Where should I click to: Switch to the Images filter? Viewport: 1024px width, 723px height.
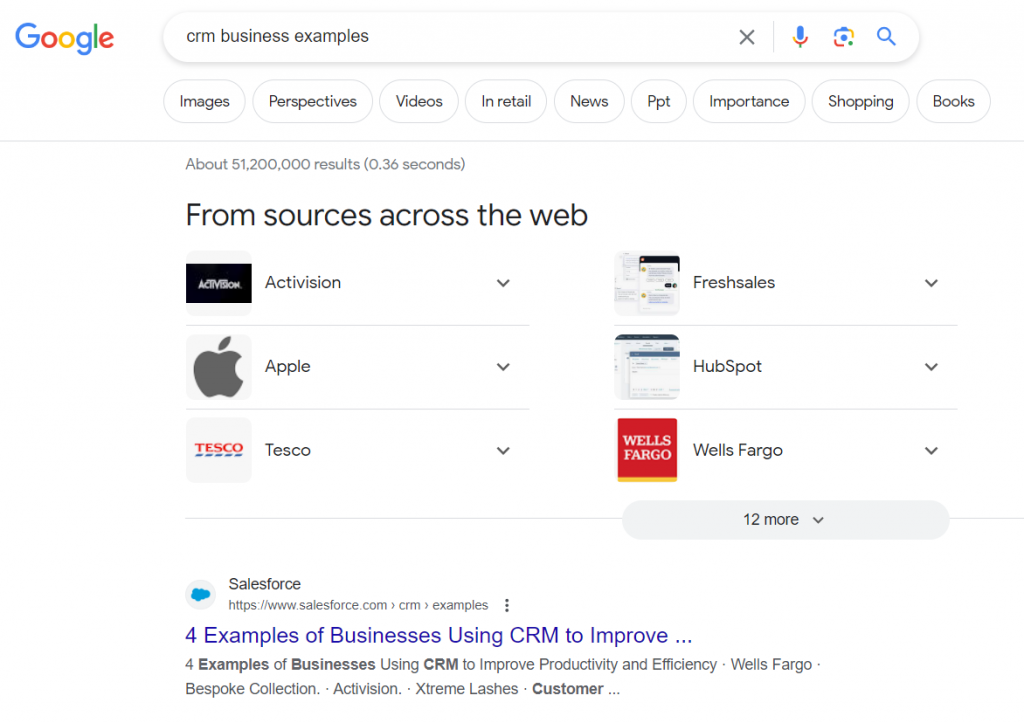pyautogui.click(x=204, y=101)
